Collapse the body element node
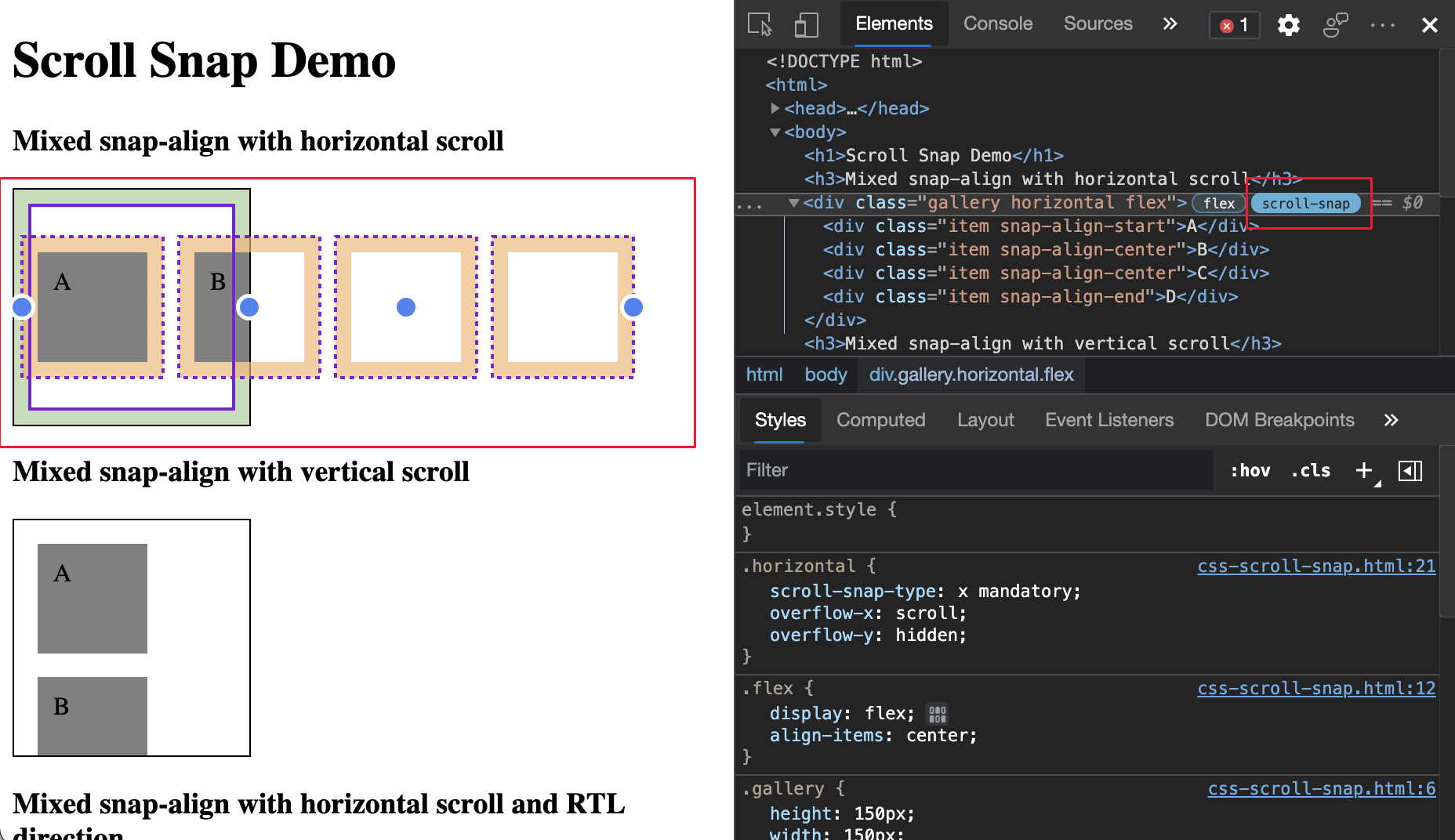Image resolution: width=1455 pixels, height=840 pixels. [x=775, y=132]
